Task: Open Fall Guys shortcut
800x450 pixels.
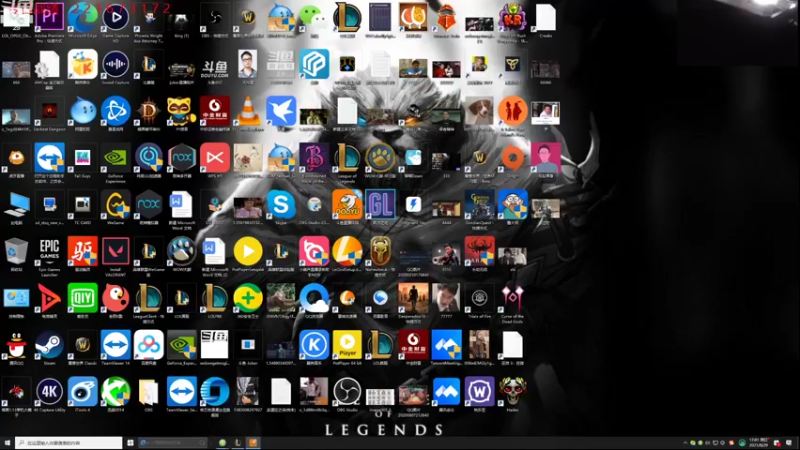Action: pos(83,158)
